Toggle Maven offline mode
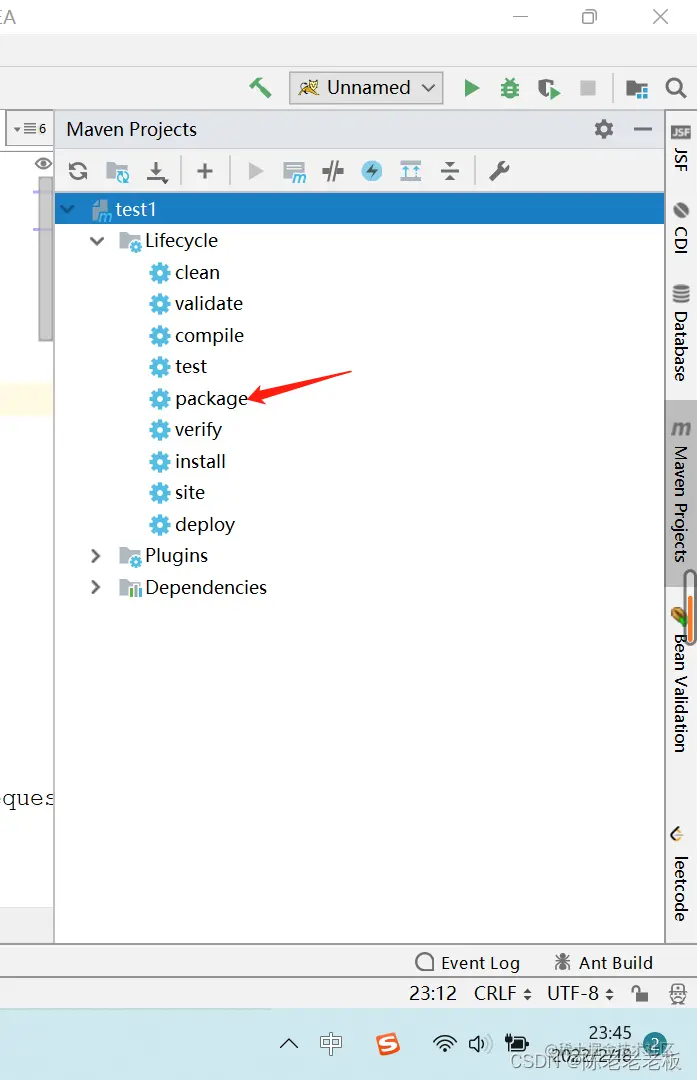Screen dimensions: 697x1080 coord(333,171)
